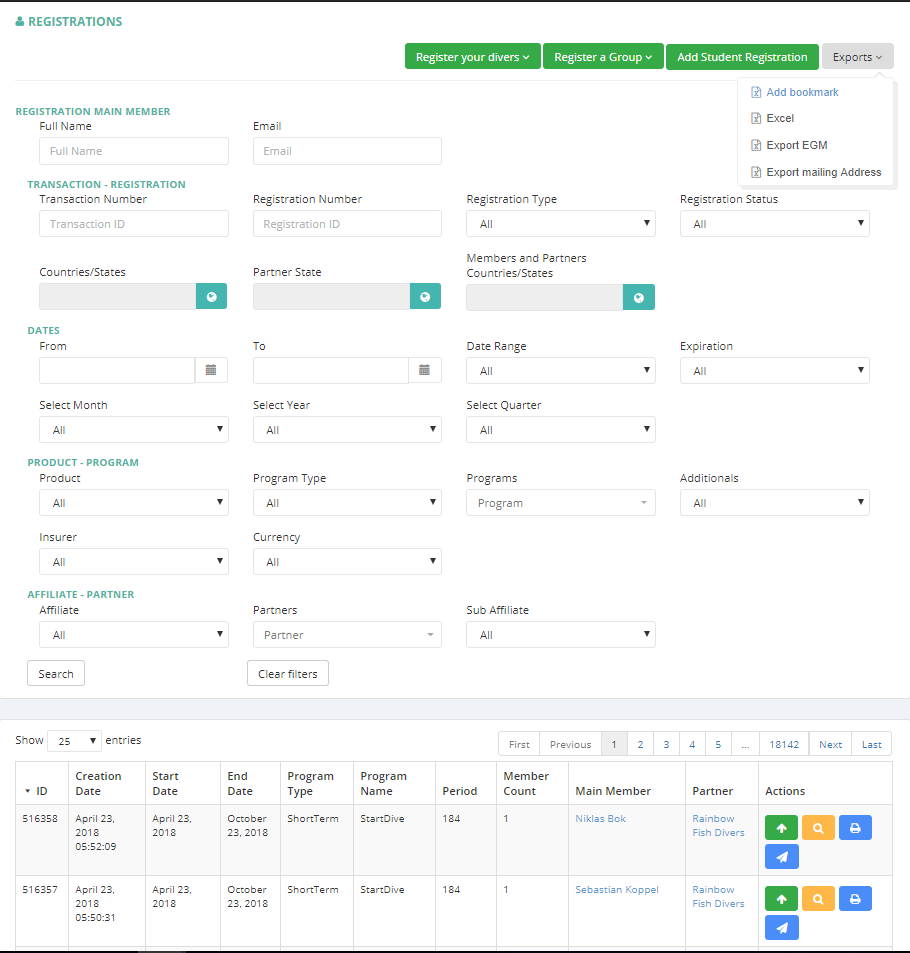Go to page 2 of results

[640, 744]
